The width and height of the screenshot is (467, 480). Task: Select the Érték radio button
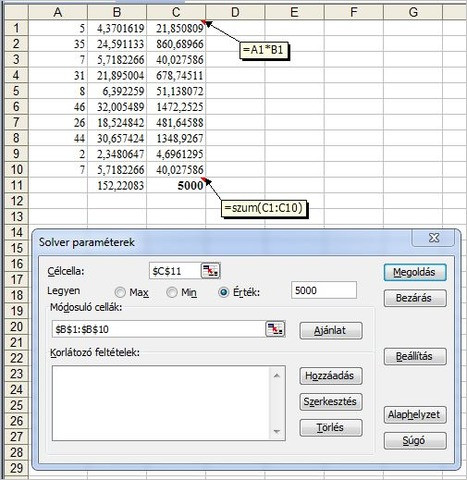(223, 292)
